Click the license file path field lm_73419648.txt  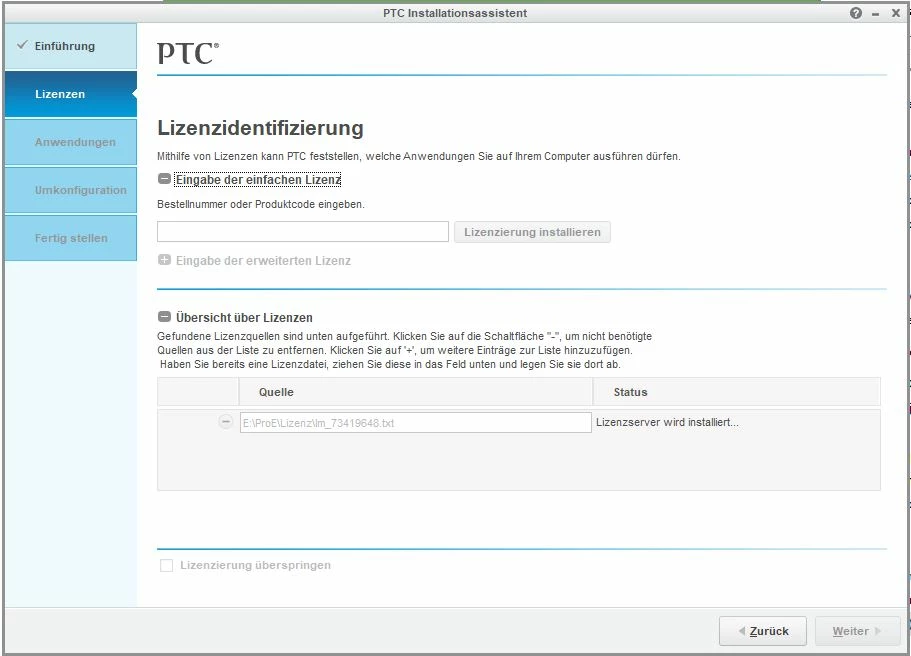pyautogui.click(x=415, y=422)
